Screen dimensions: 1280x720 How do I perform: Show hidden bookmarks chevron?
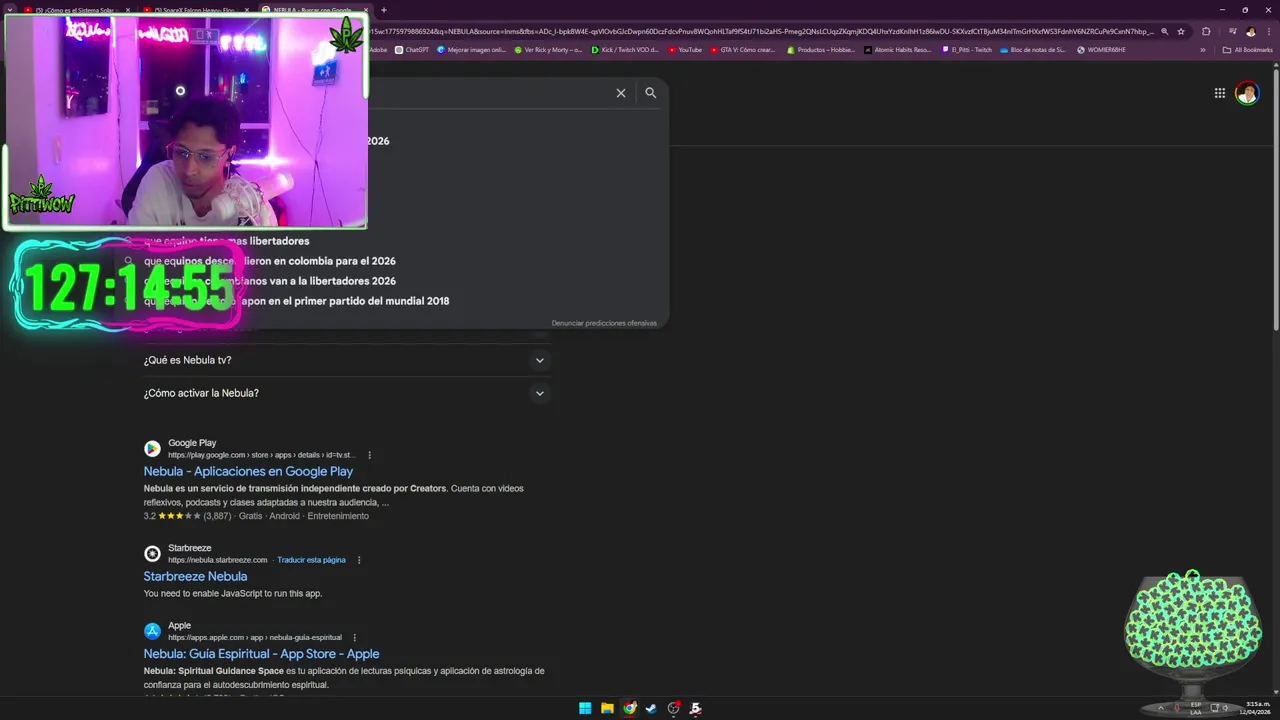coord(1203,50)
